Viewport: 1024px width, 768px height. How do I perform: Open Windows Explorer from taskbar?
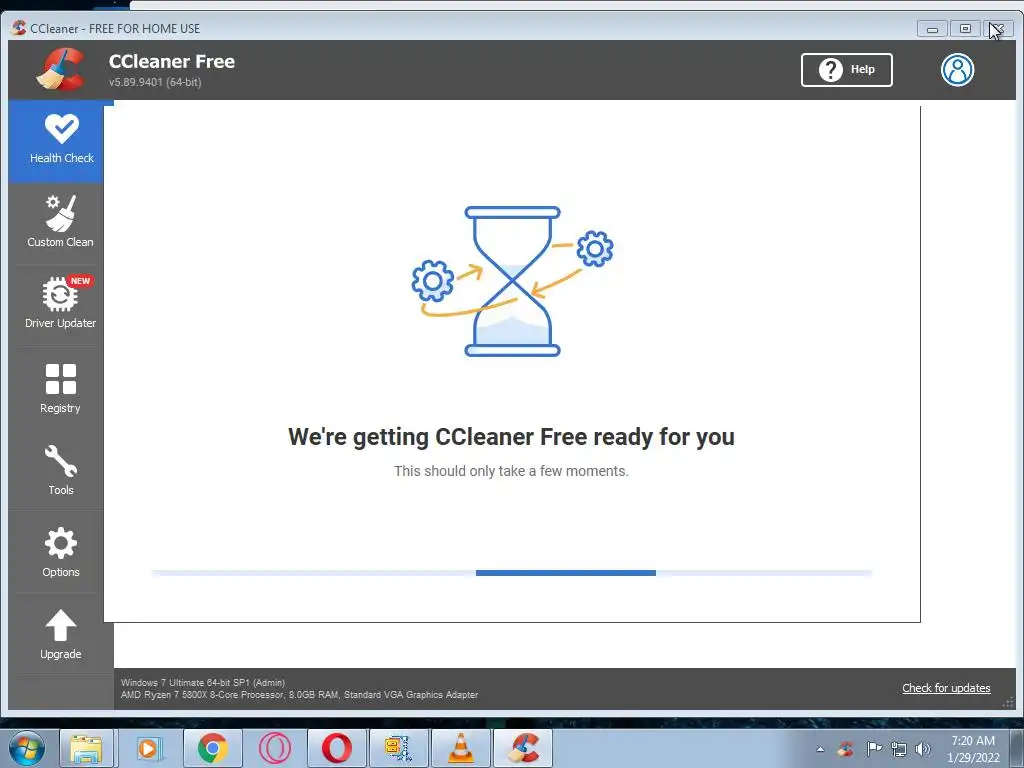coord(86,748)
